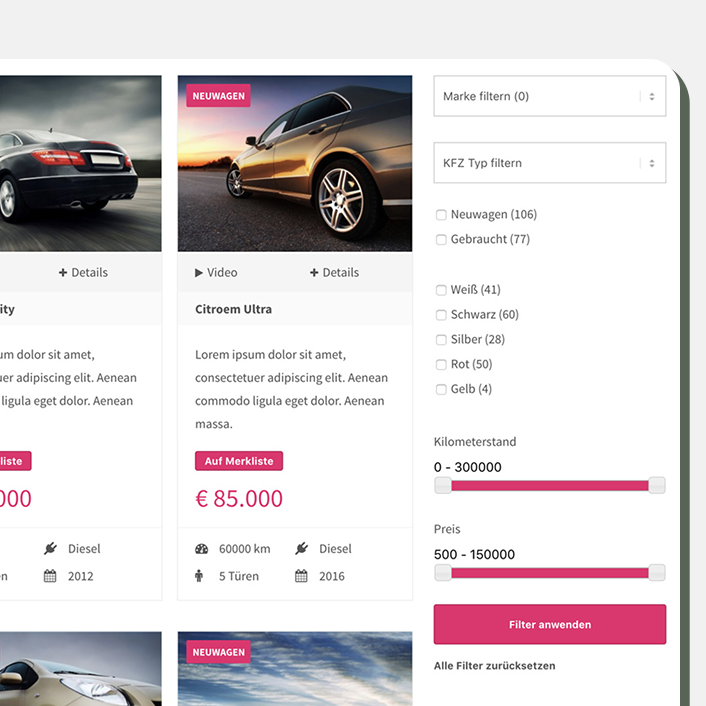Click the Kilometerstand slider minimum handle
The image size is (706, 706).
(x=443, y=485)
